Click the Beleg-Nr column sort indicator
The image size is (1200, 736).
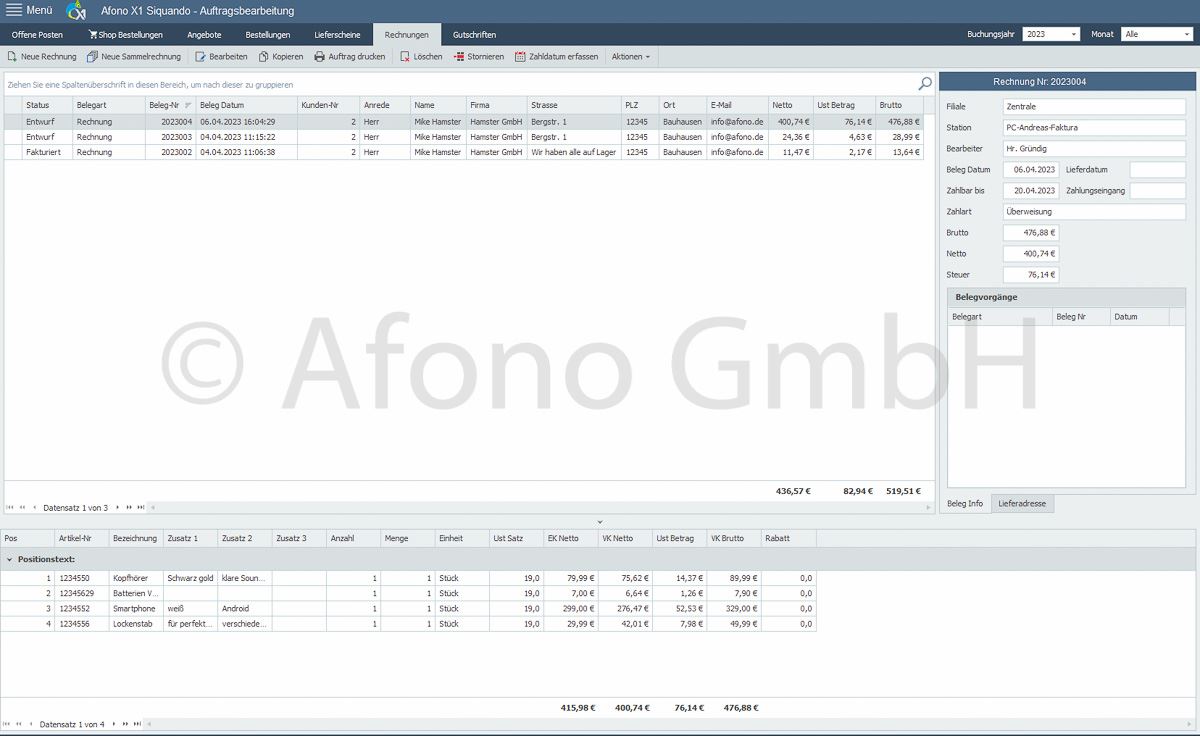(188, 105)
